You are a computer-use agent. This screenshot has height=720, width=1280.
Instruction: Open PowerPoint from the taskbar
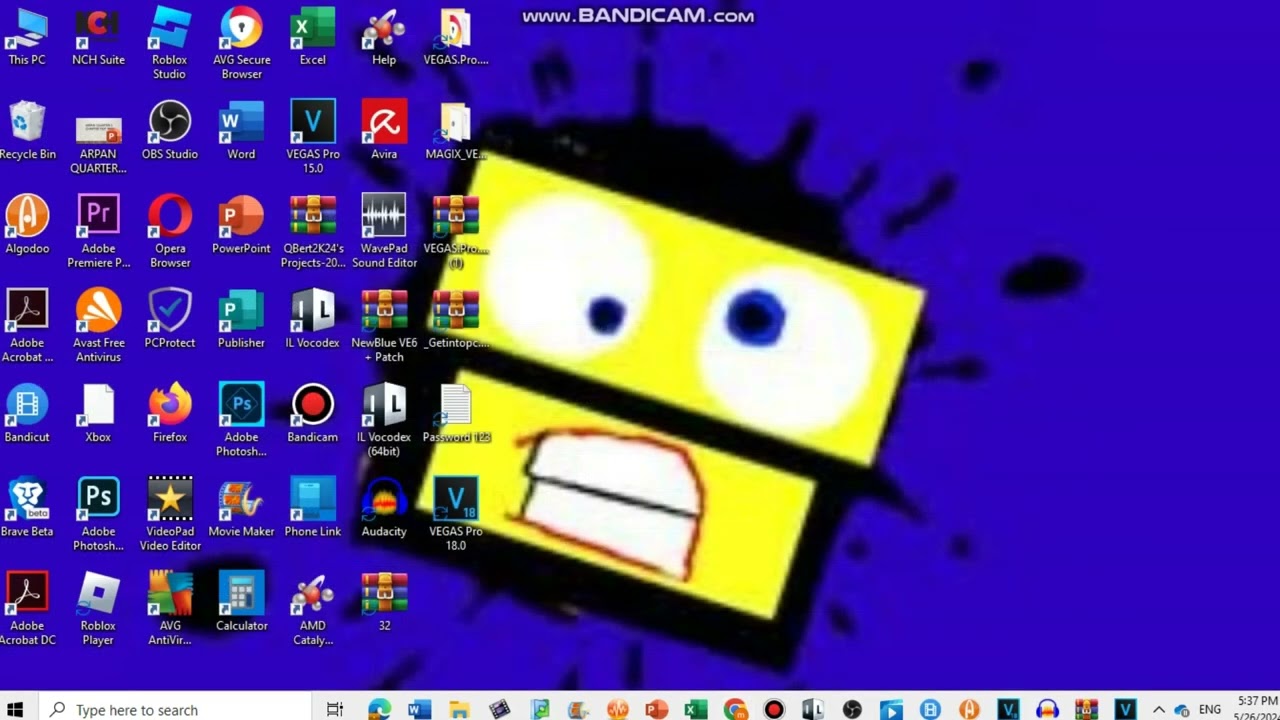coord(656,709)
